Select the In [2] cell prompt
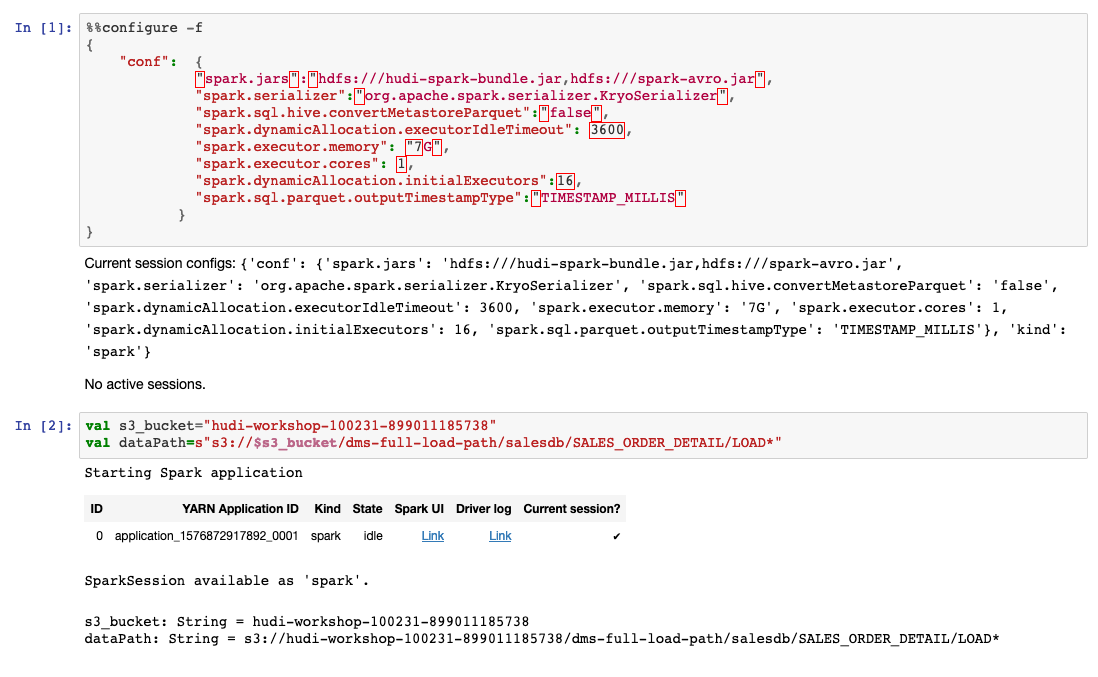Viewport: 1098px width, 677px height. tap(43, 426)
